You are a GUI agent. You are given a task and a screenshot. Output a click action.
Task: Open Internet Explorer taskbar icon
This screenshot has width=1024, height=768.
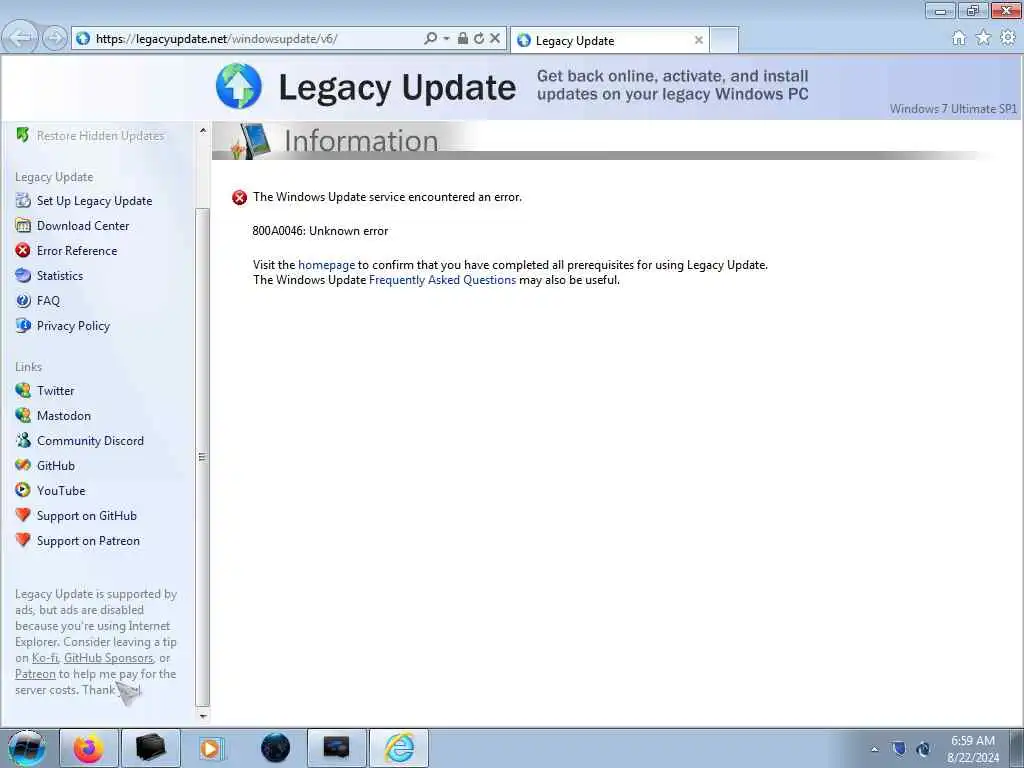coord(399,748)
